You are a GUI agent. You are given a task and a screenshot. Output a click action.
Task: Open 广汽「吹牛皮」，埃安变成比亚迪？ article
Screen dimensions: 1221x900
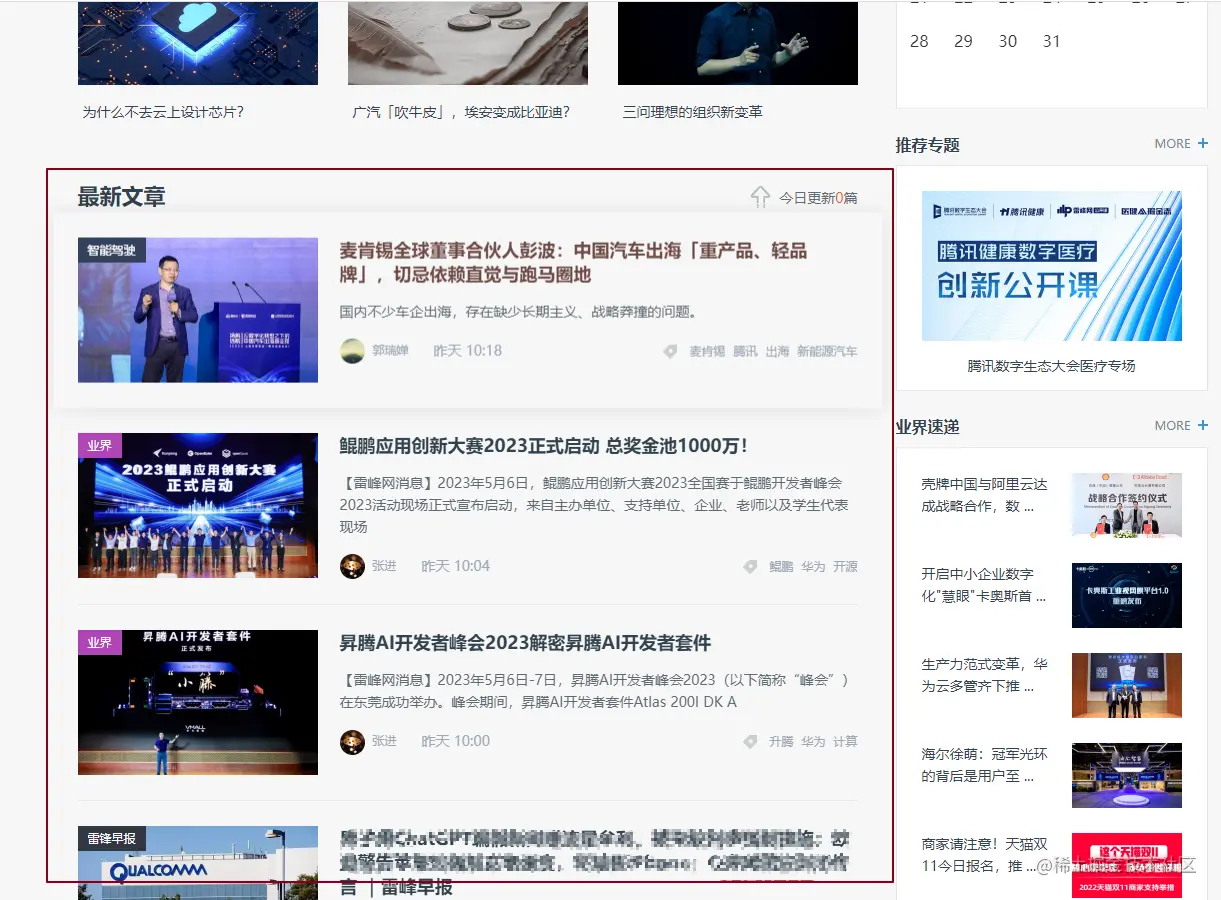(x=461, y=112)
